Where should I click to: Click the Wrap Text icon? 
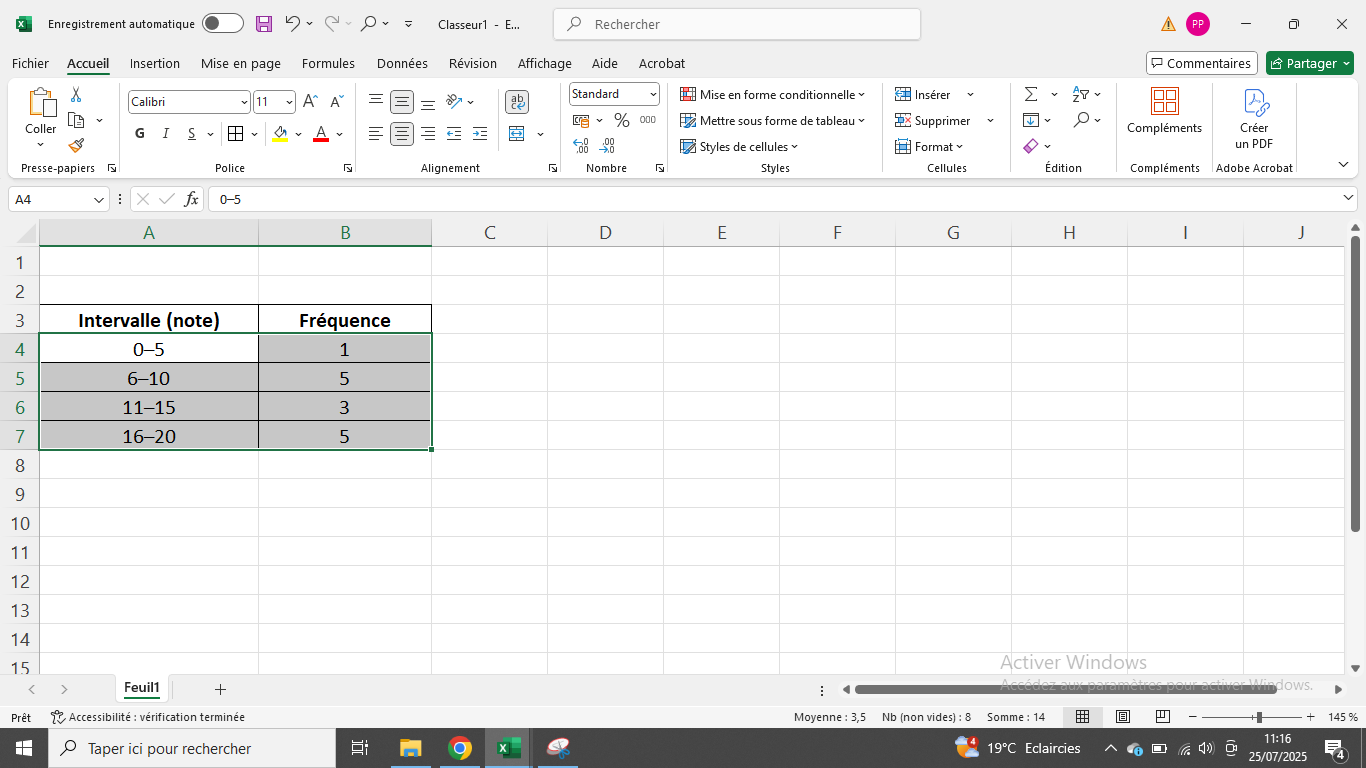pos(517,102)
